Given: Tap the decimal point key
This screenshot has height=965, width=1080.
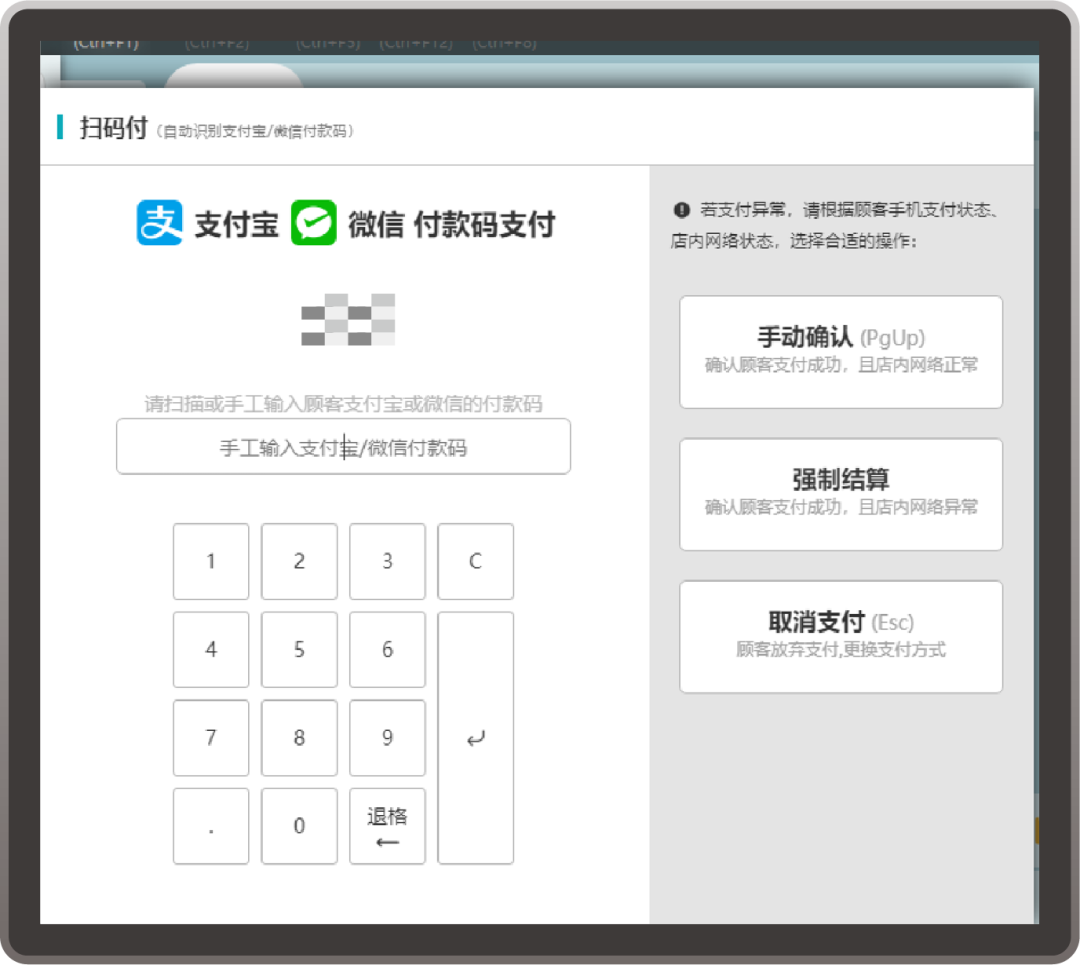Looking at the screenshot, I should (211, 826).
